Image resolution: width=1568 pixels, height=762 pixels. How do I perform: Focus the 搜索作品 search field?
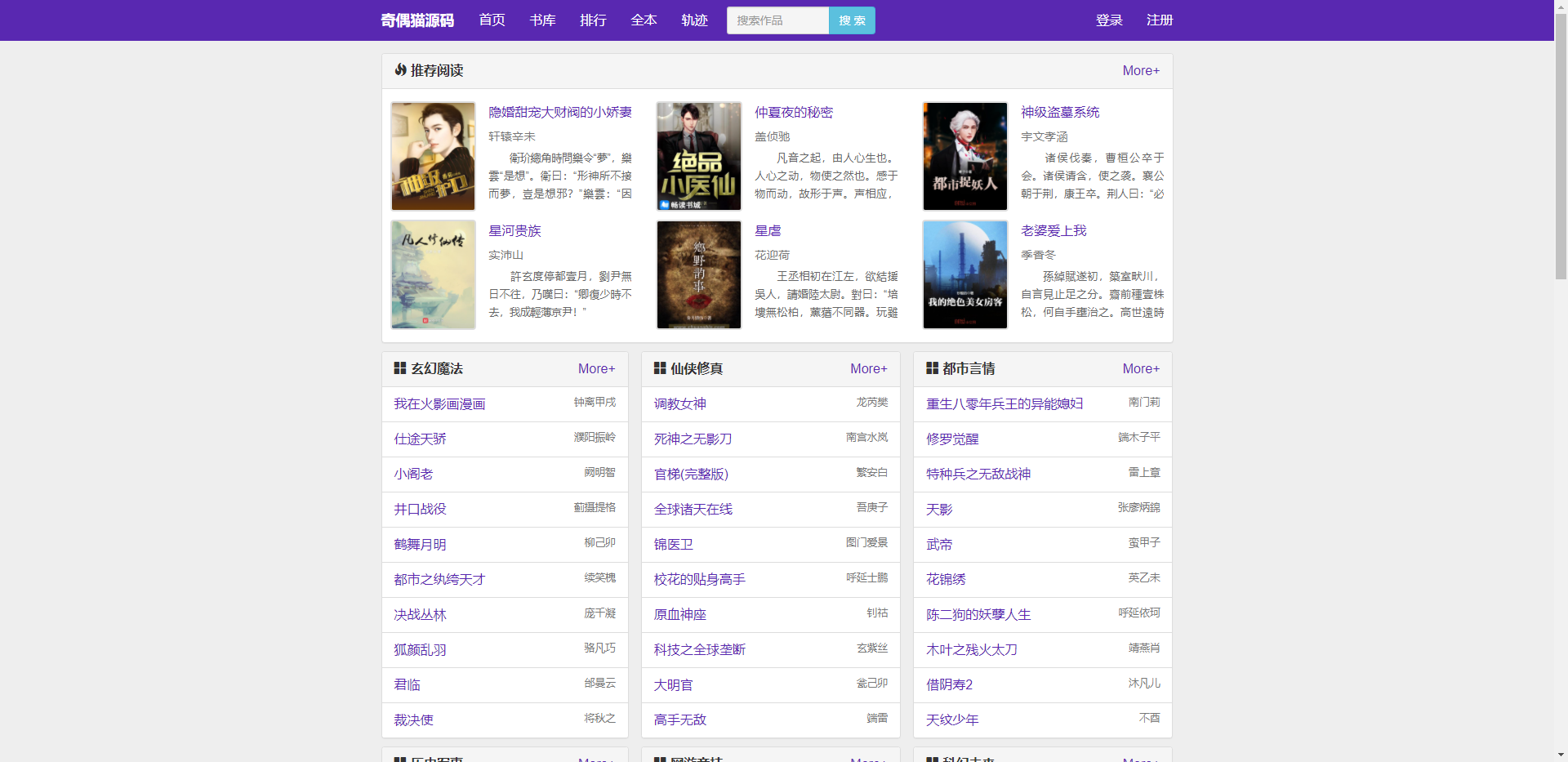click(x=778, y=20)
